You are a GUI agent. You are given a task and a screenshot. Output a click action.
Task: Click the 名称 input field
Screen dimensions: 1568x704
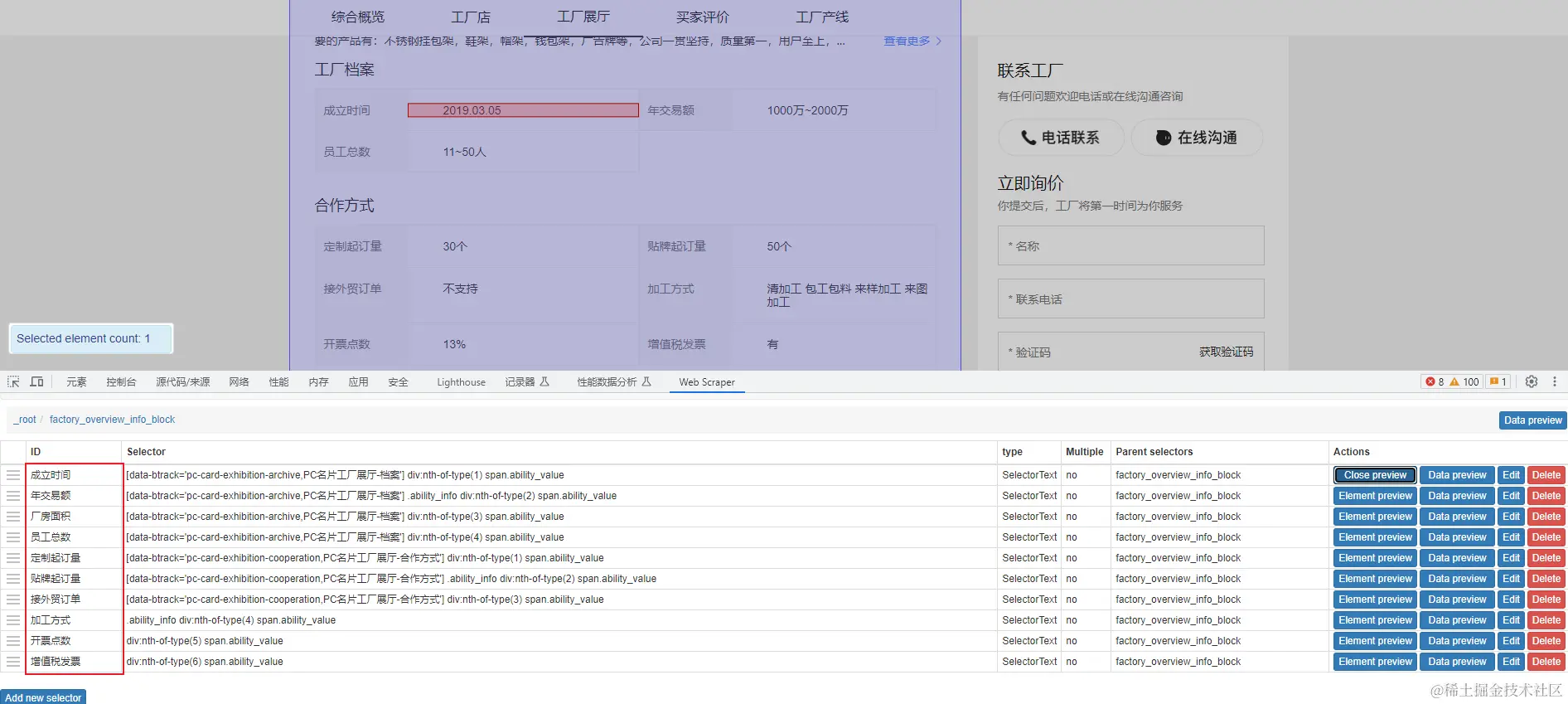[1130, 245]
